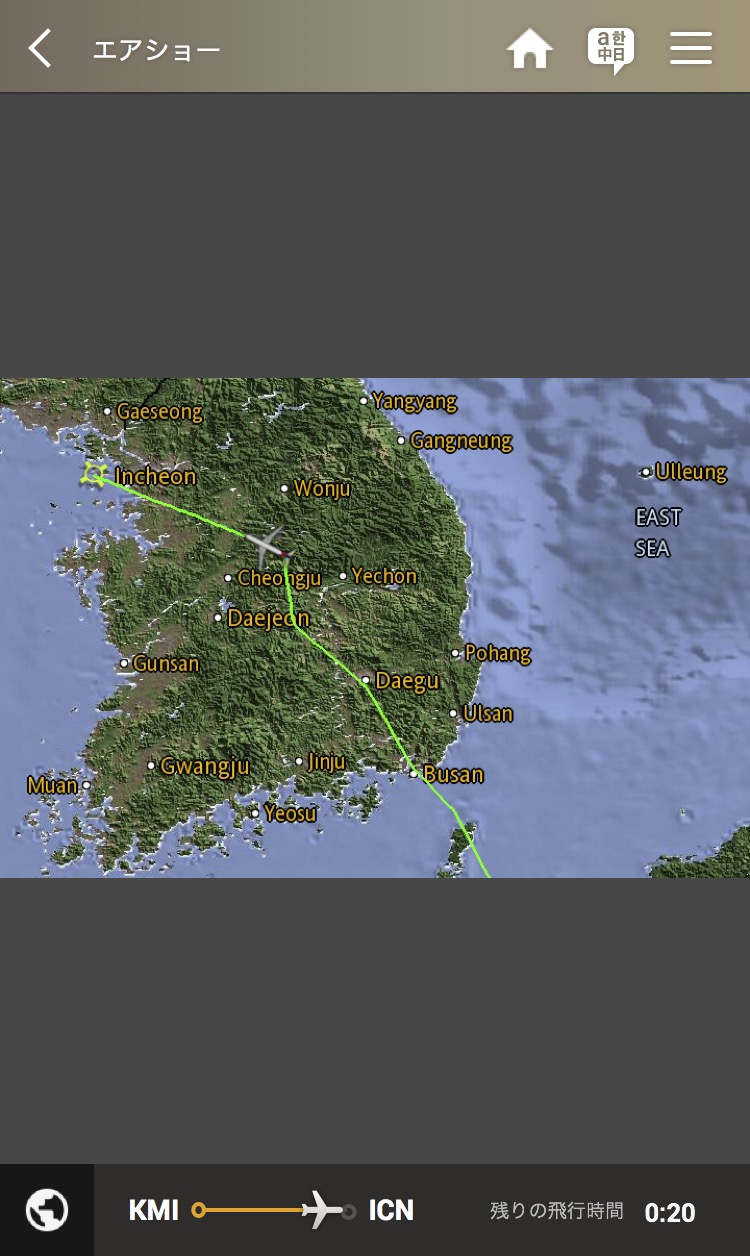Tap the Gangneung city label
This screenshot has width=750, height=1256.
pos(461,441)
